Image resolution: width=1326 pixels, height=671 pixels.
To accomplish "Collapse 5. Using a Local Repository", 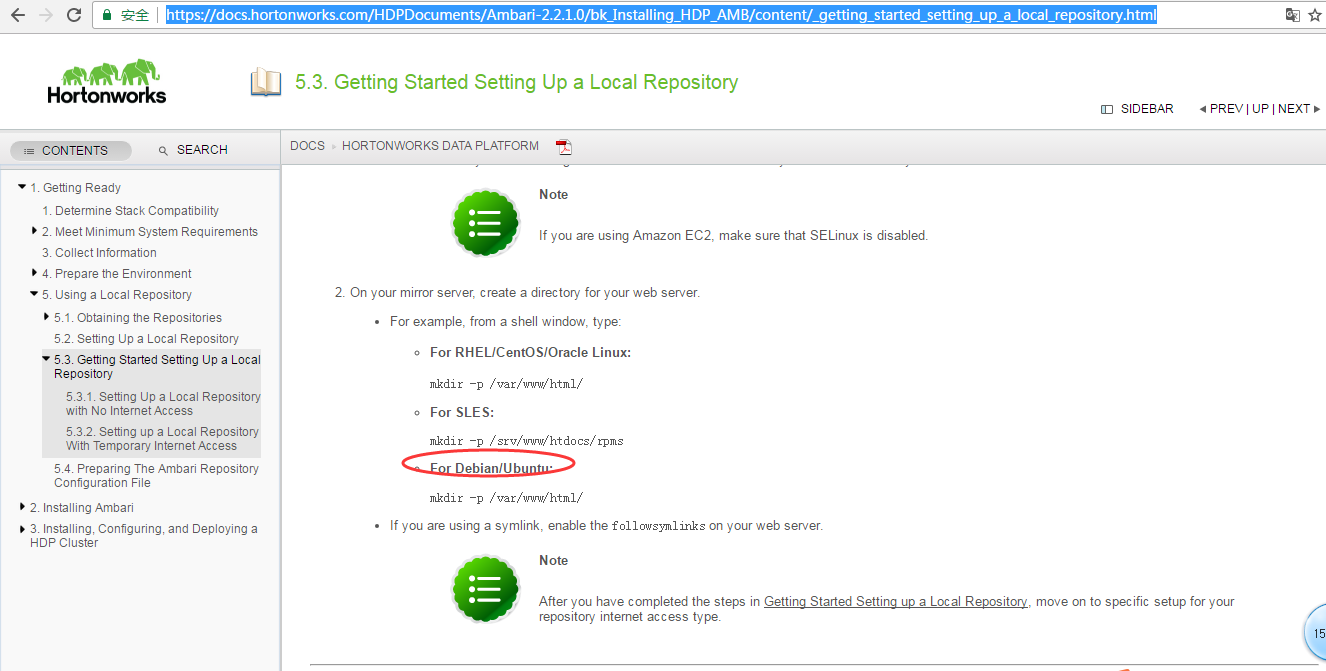I will pyautogui.click(x=35, y=294).
